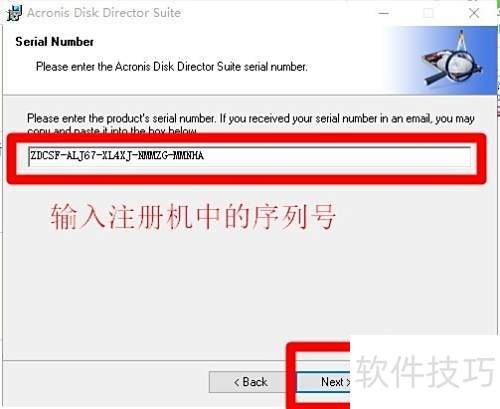Screen dimensions: 500x409
Task: Close the Acronis Disk Director Suite installer
Action: click(474, 13)
